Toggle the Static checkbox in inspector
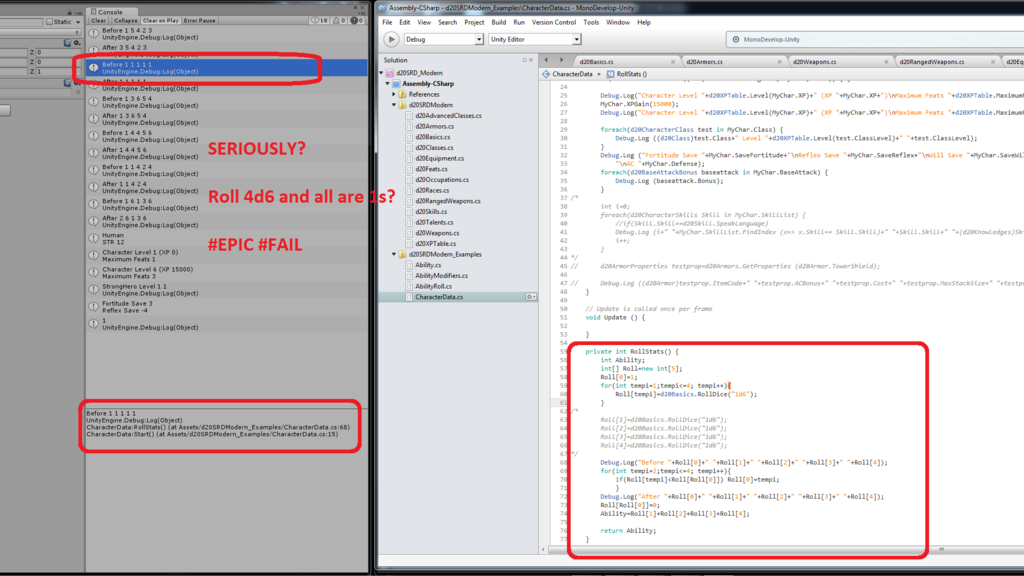The image size is (1024, 576). tap(49, 22)
